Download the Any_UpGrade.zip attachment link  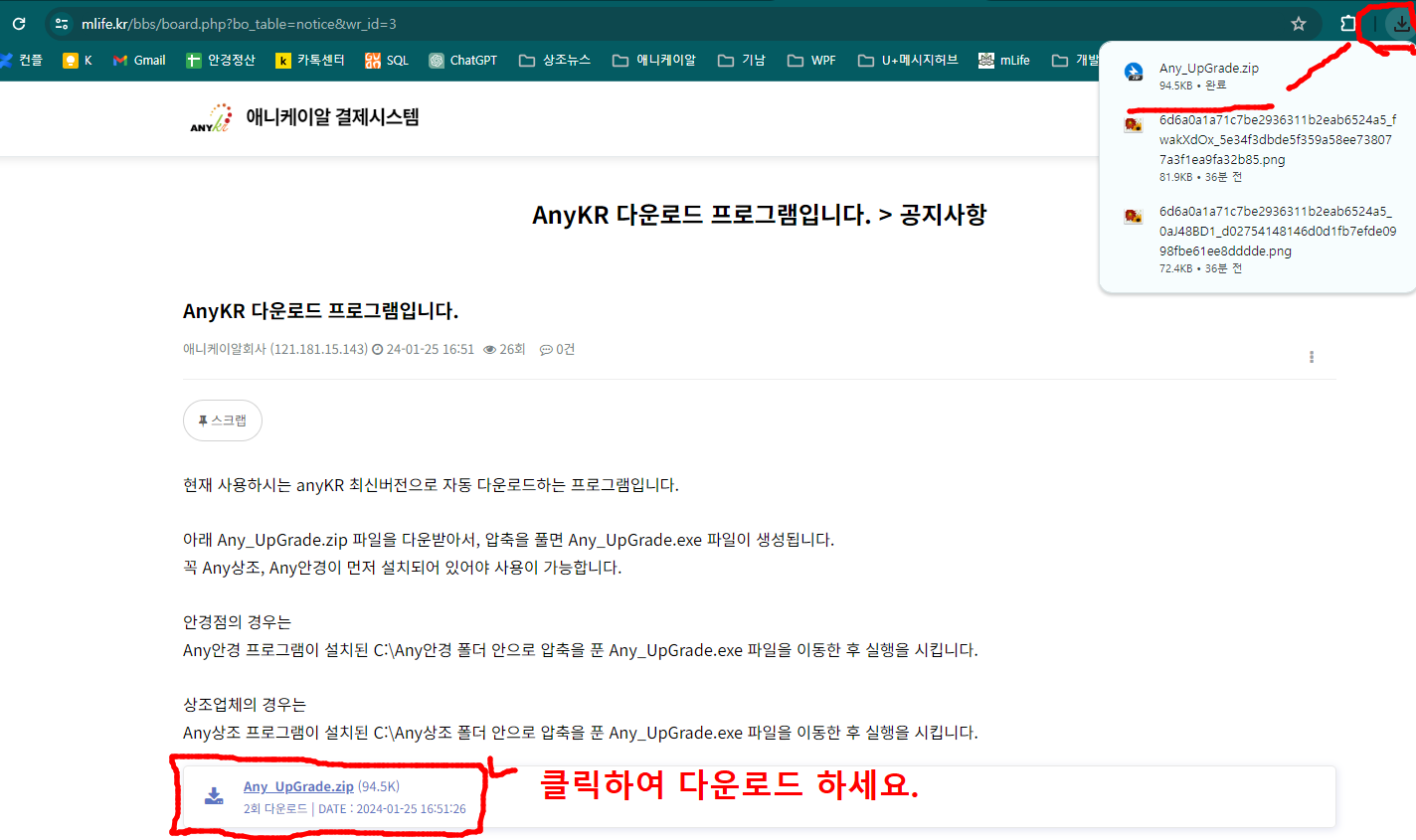click(298, 786)
